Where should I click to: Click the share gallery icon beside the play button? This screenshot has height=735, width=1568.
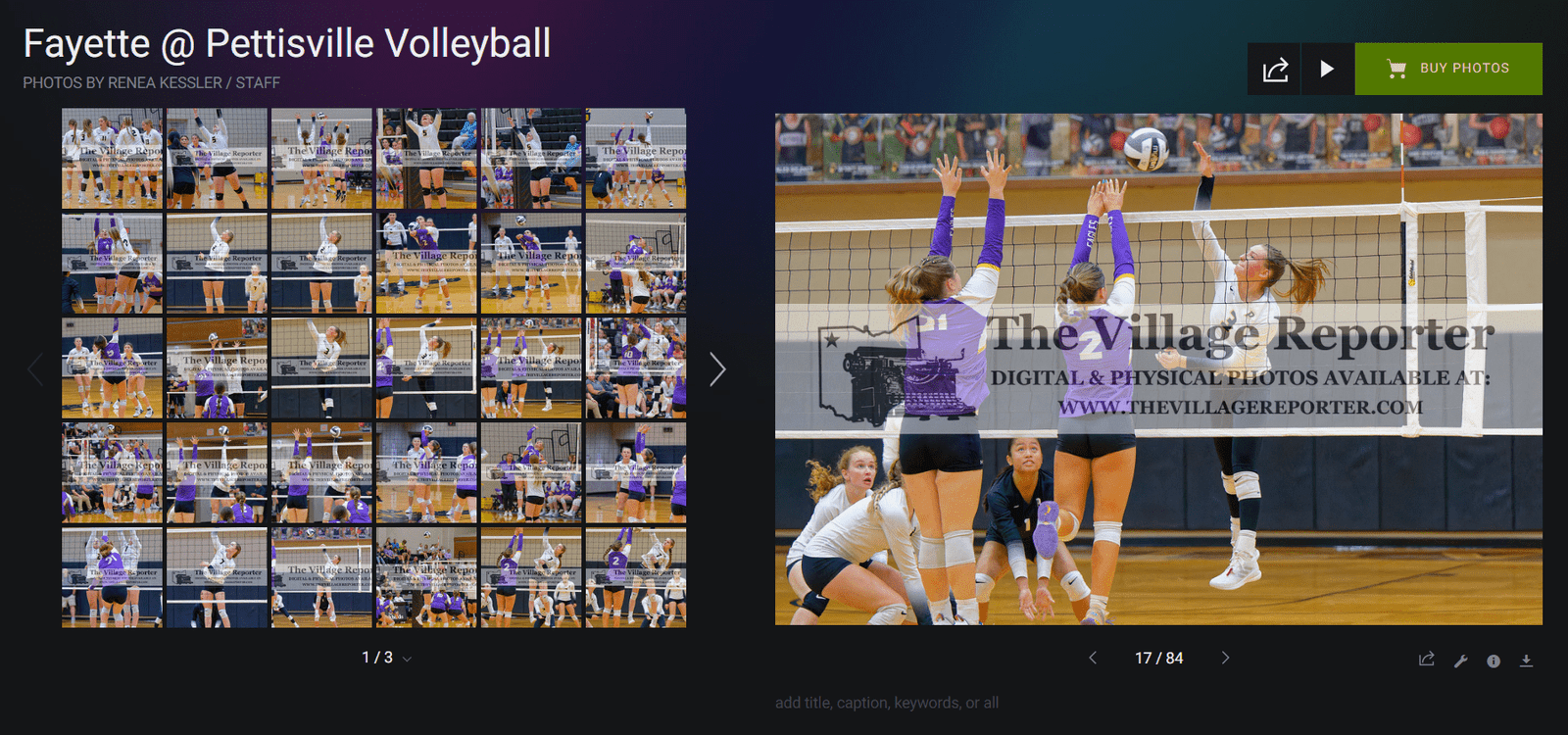[x=1274, y=70]
